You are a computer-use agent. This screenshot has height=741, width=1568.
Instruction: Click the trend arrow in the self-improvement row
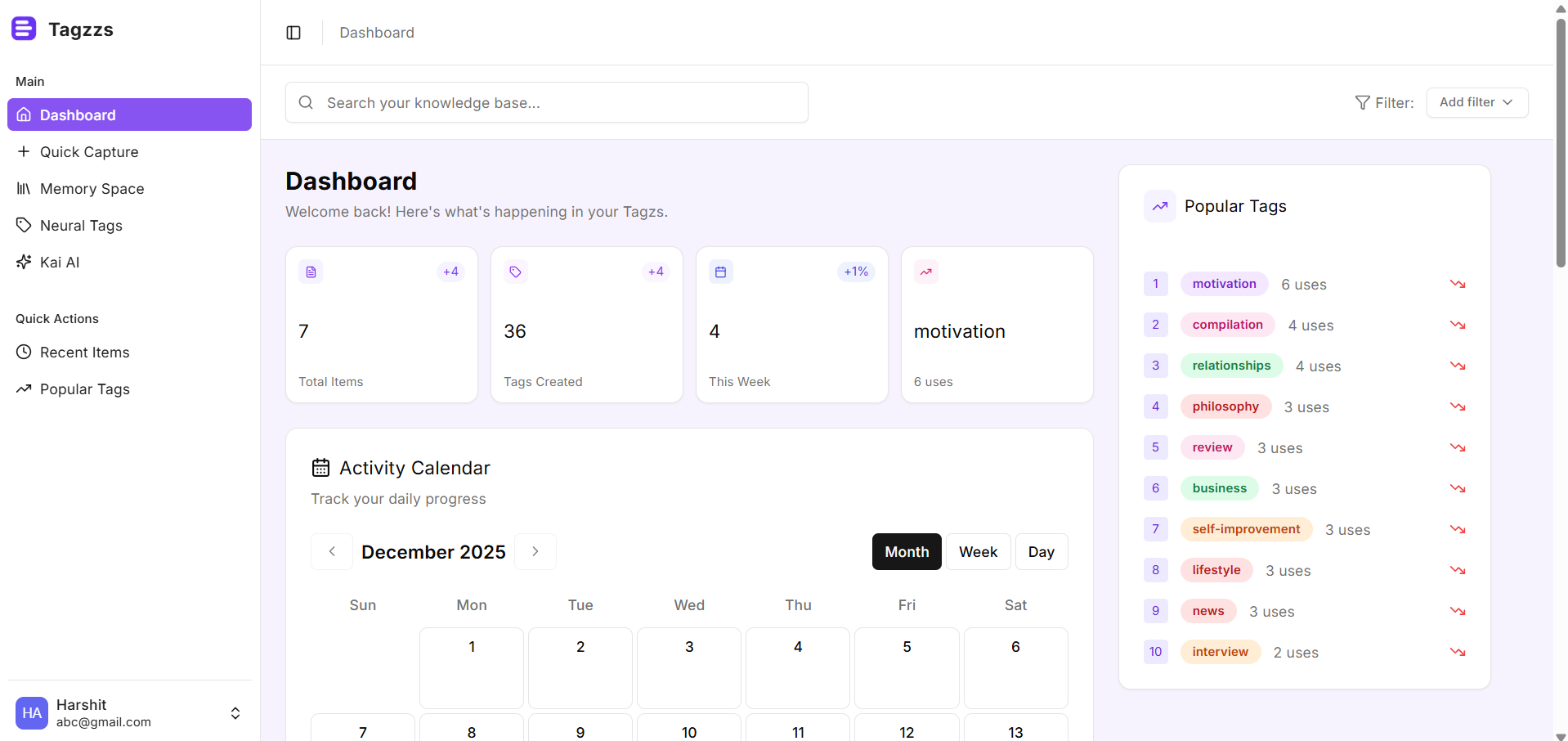coord(1458,529)
